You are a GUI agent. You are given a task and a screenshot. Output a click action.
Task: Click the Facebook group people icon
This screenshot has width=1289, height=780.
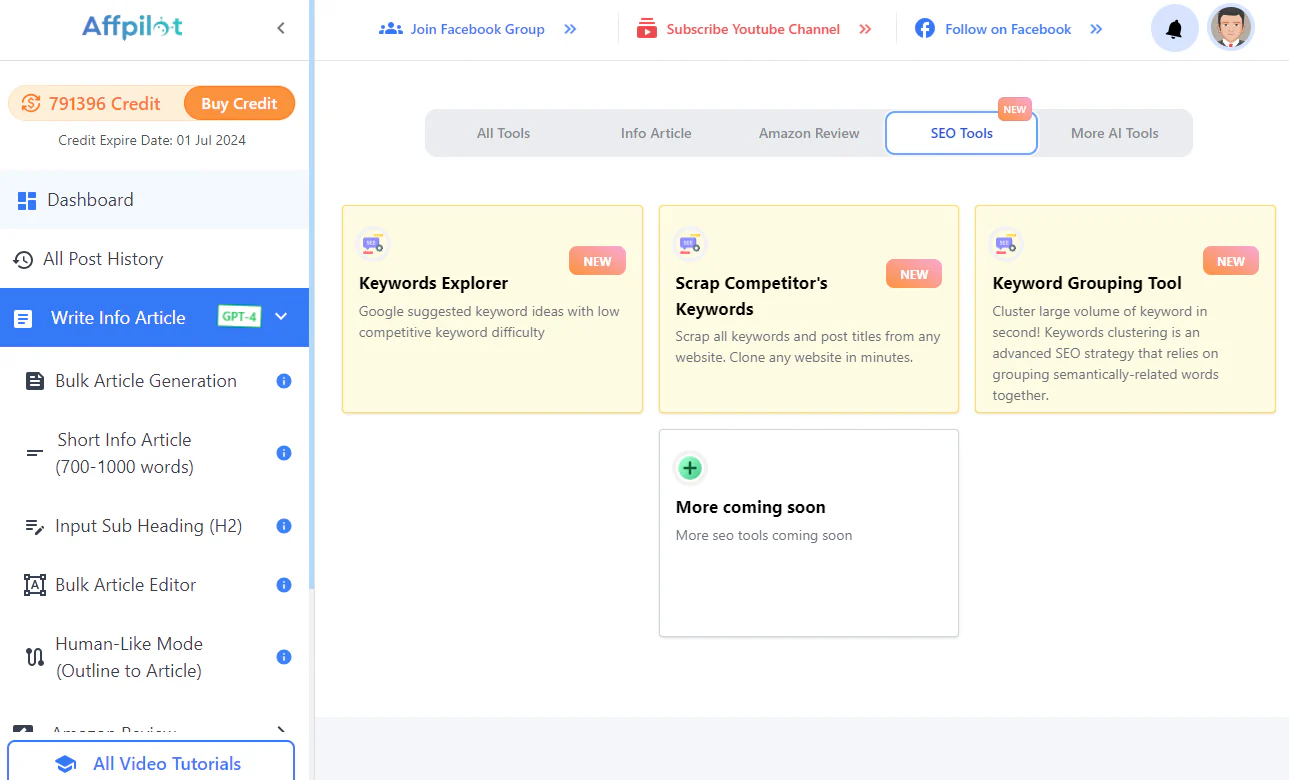point(391,29)
